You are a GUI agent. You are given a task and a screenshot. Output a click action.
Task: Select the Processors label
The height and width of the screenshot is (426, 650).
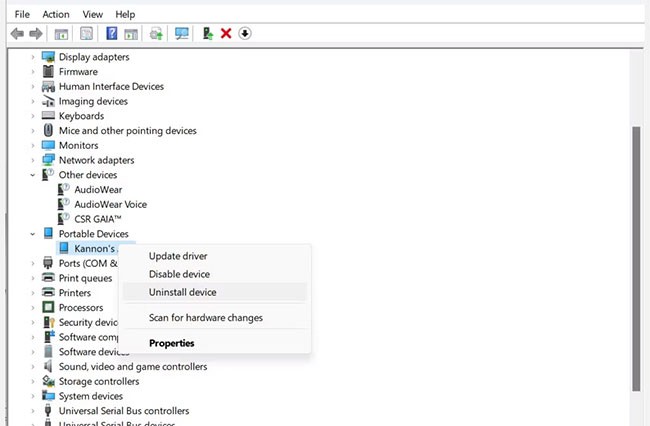coord(81,307)
